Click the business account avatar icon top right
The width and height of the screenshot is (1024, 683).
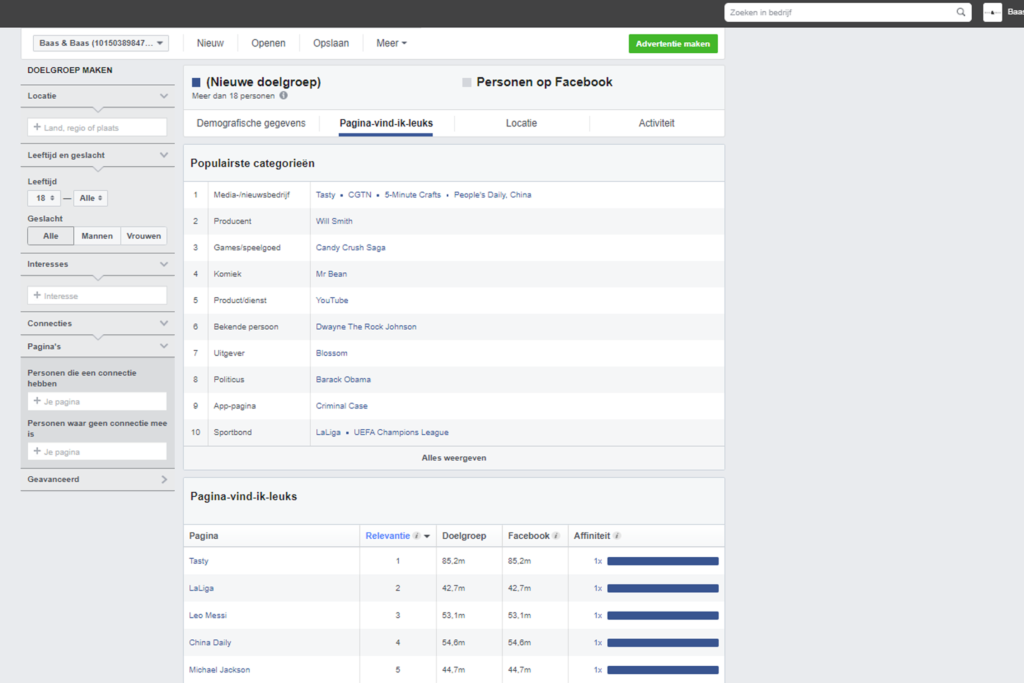click(993, 12)
